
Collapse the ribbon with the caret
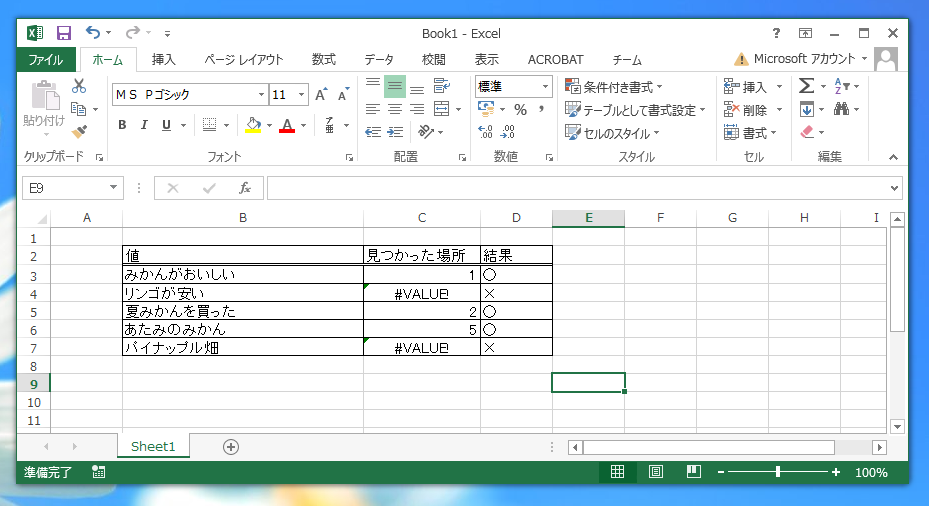click(893, 157)
